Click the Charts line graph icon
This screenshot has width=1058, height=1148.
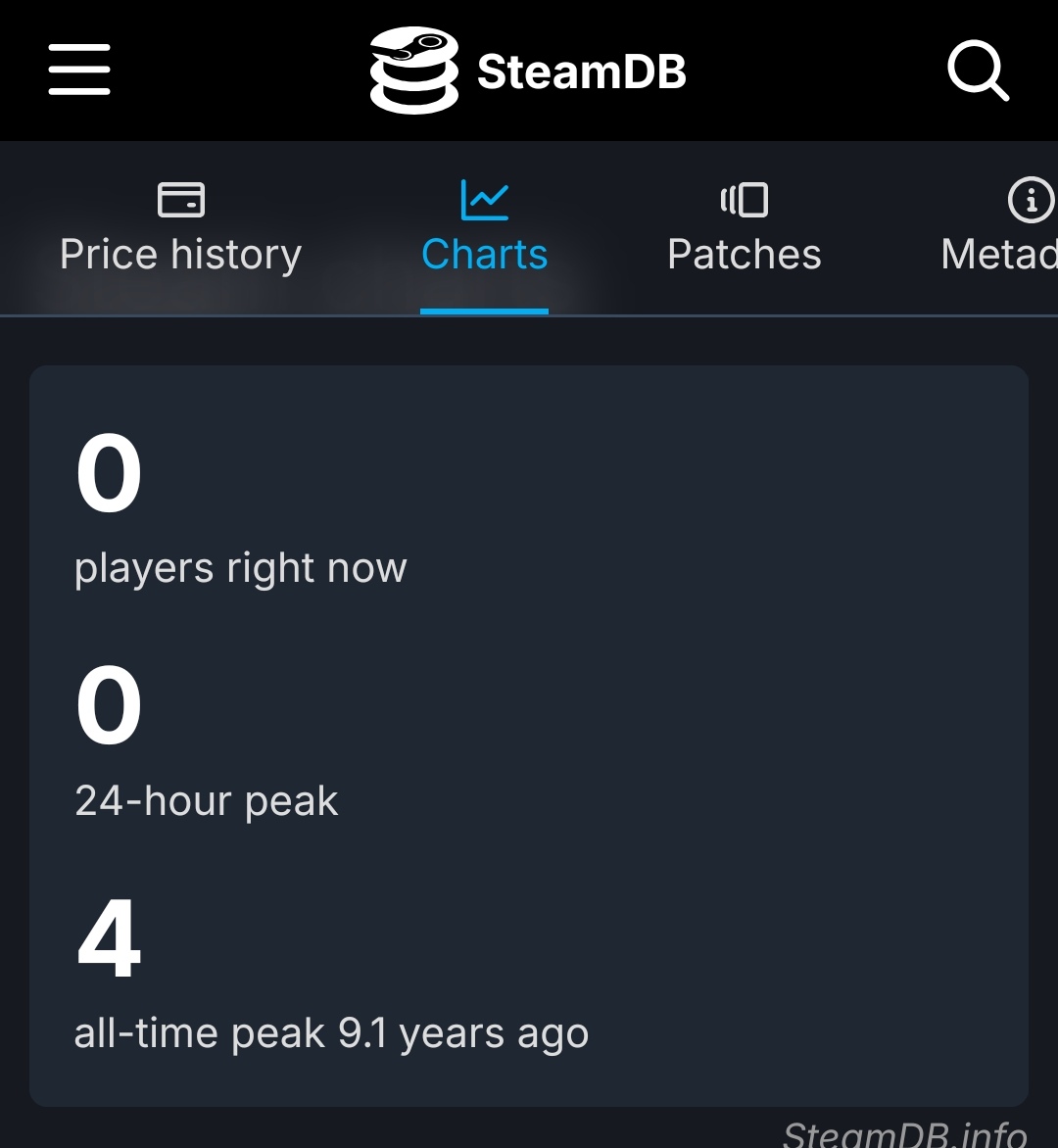click(485, 200)
